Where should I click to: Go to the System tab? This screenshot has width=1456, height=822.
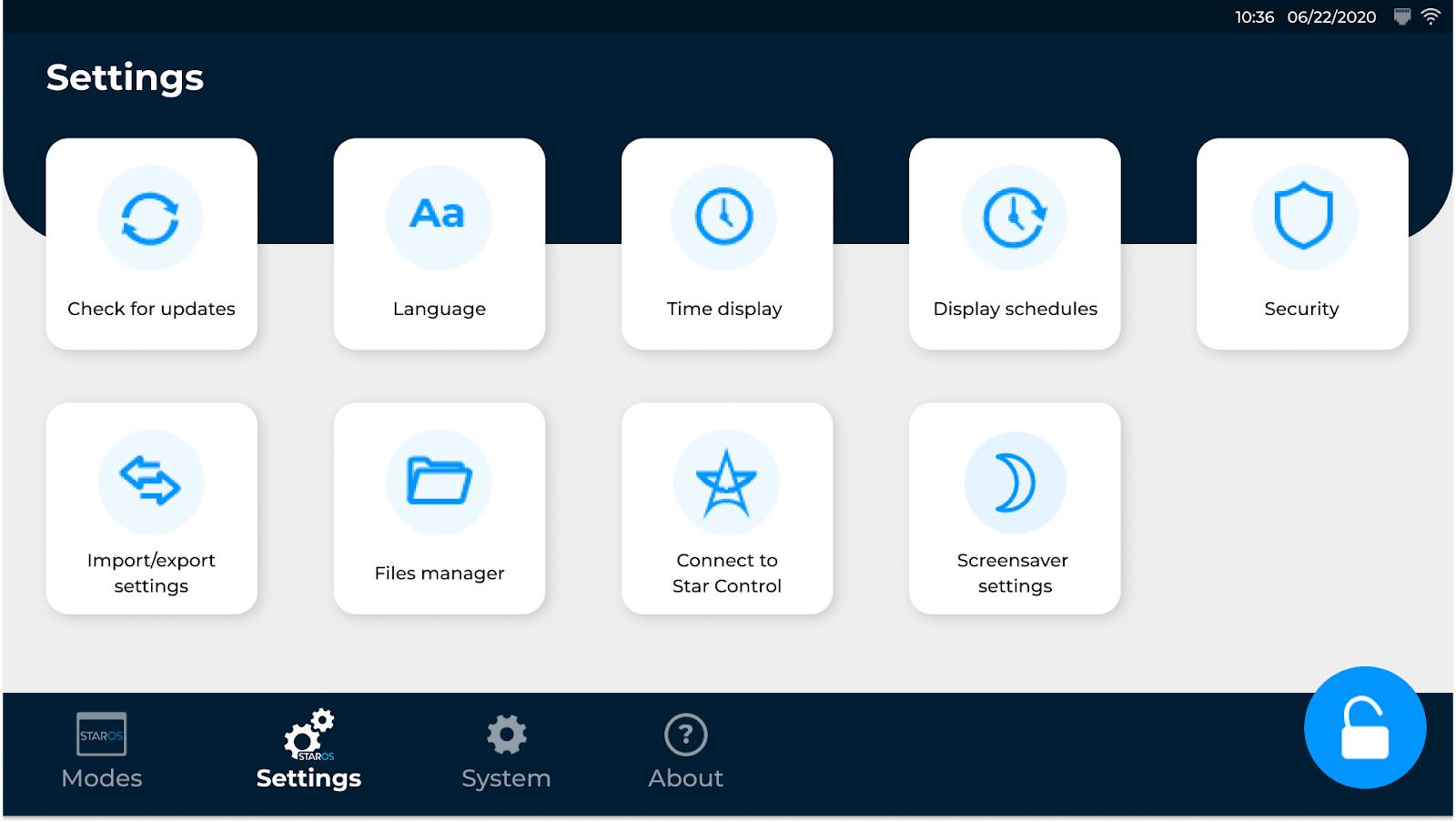(506, 752)
